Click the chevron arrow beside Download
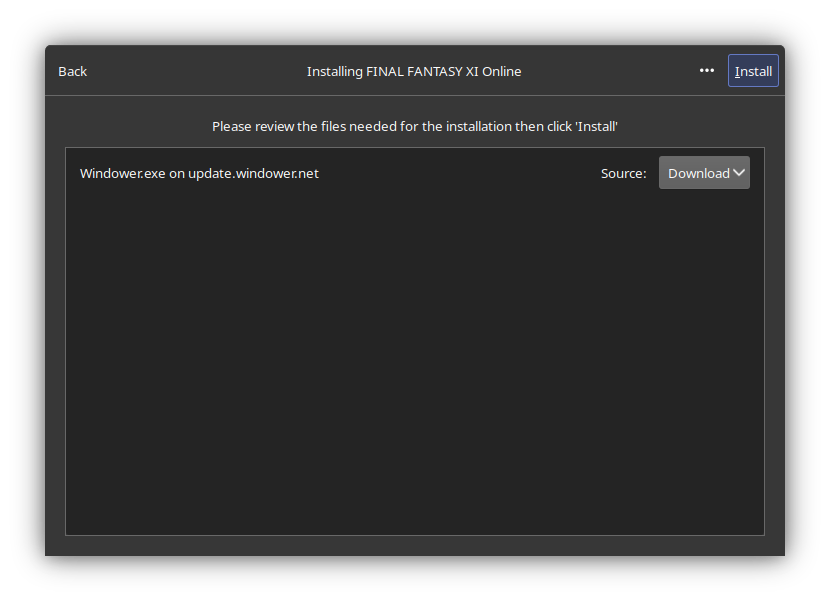The image size is (830, 601). (739, 173)
